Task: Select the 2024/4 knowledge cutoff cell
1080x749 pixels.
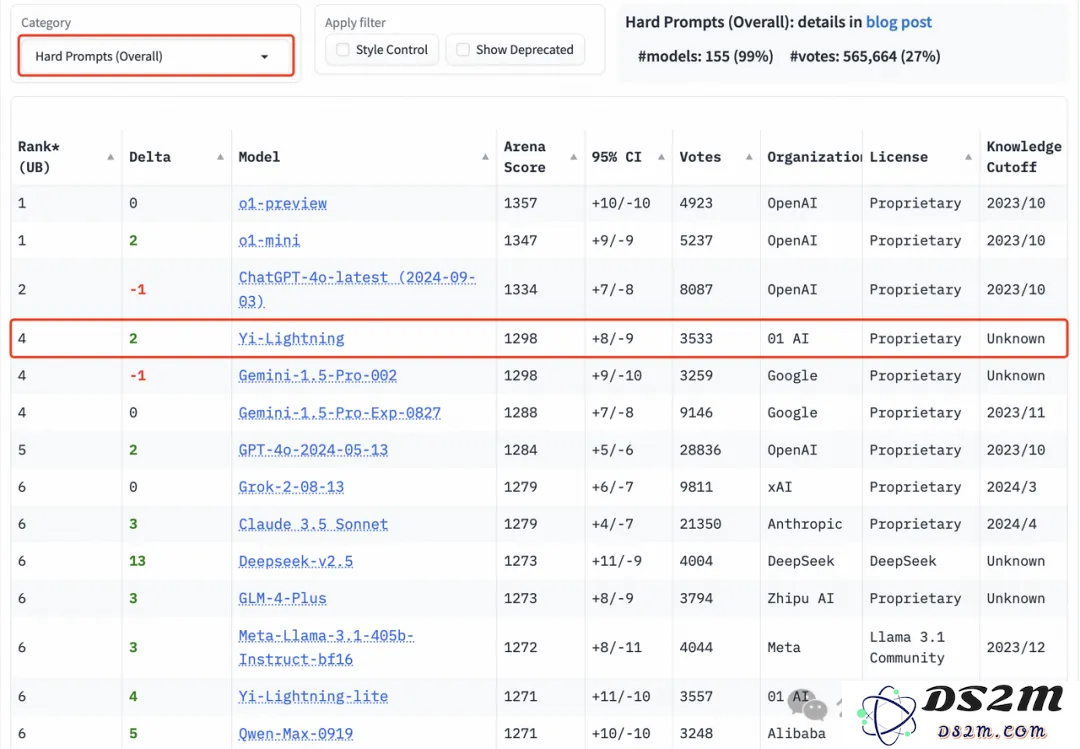Action: [1011, 524]
